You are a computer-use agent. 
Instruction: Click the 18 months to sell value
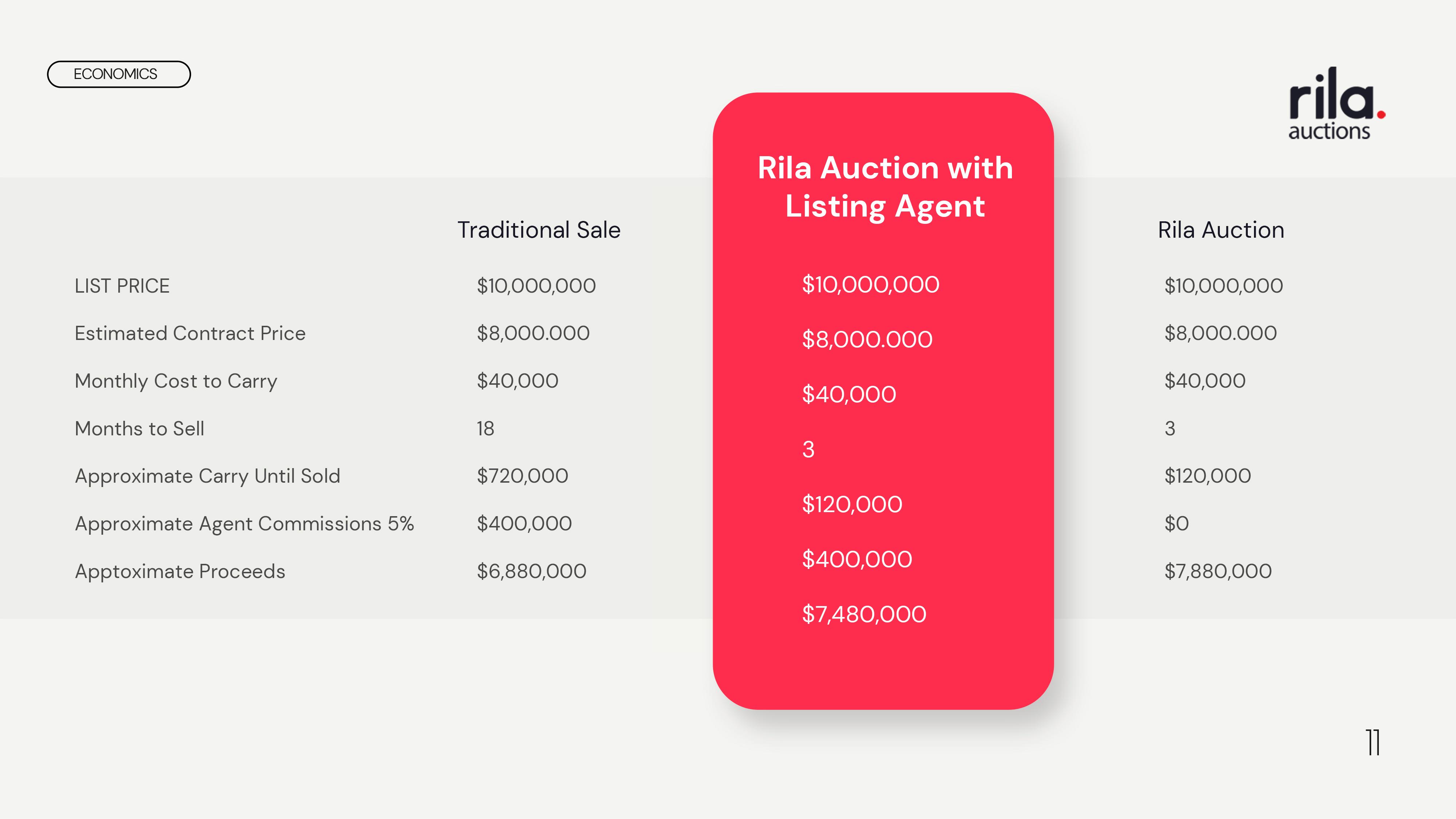pyautogui.click(x=485, y=428)
